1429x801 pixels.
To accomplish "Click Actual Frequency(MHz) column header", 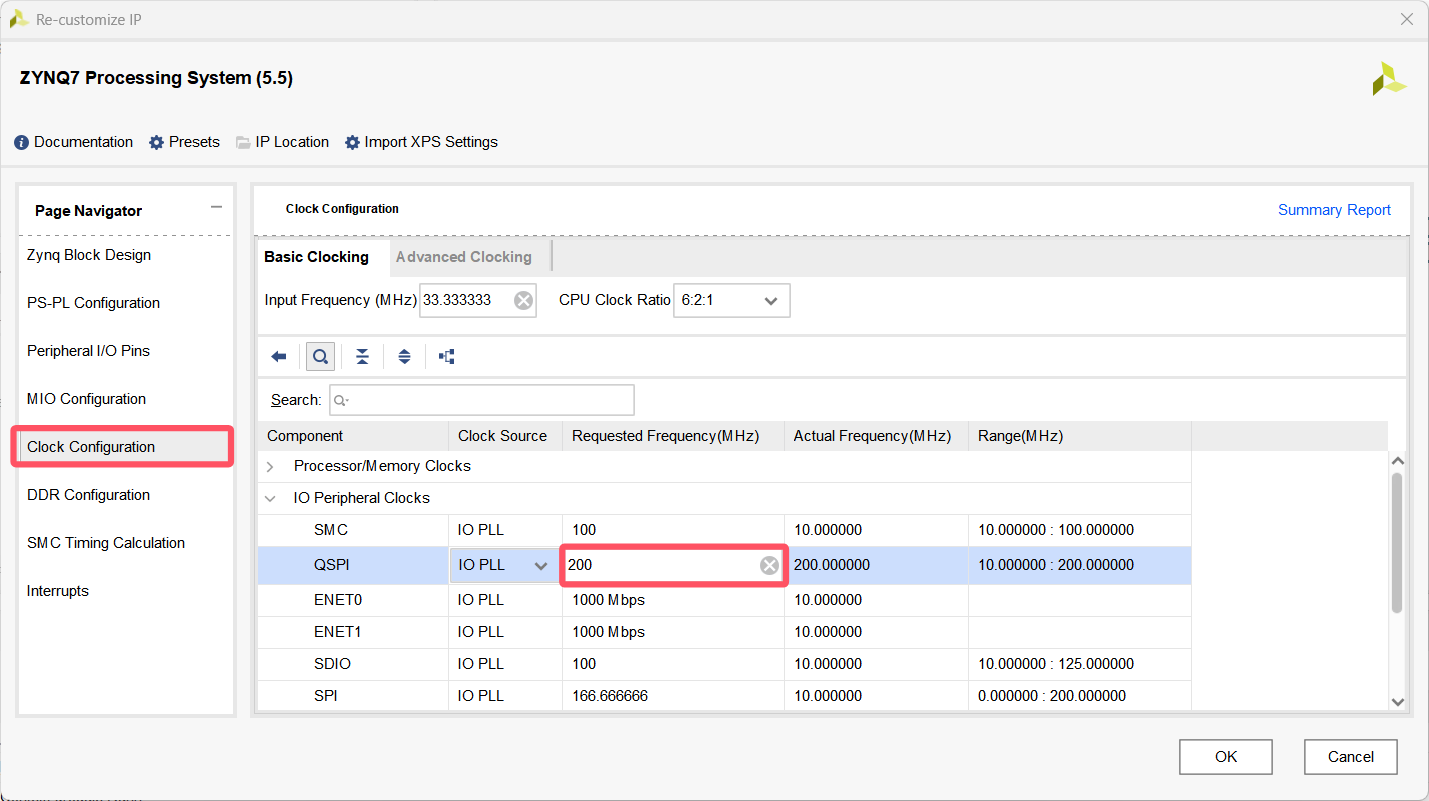I will (x=876, y=436).
